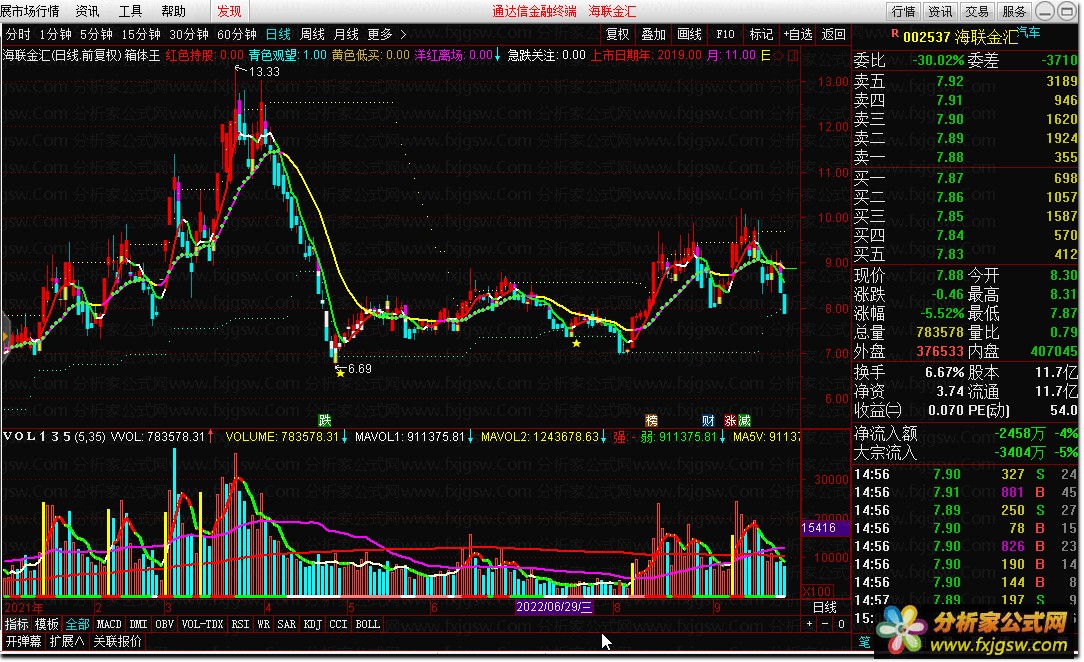Open the red 发现 menu item
This screenshot has width=1084, height=662.
click(229, 11)
